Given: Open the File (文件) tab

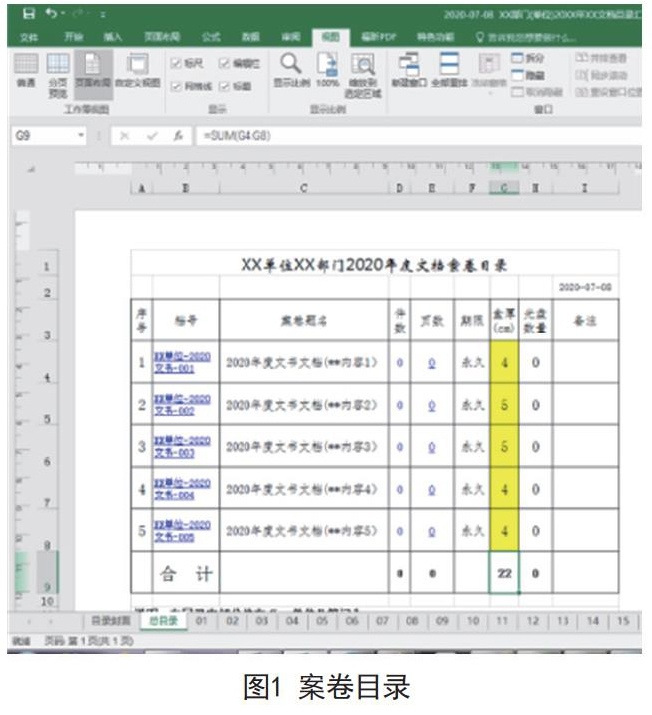Looking at the screenshot, I should [29, 37].
